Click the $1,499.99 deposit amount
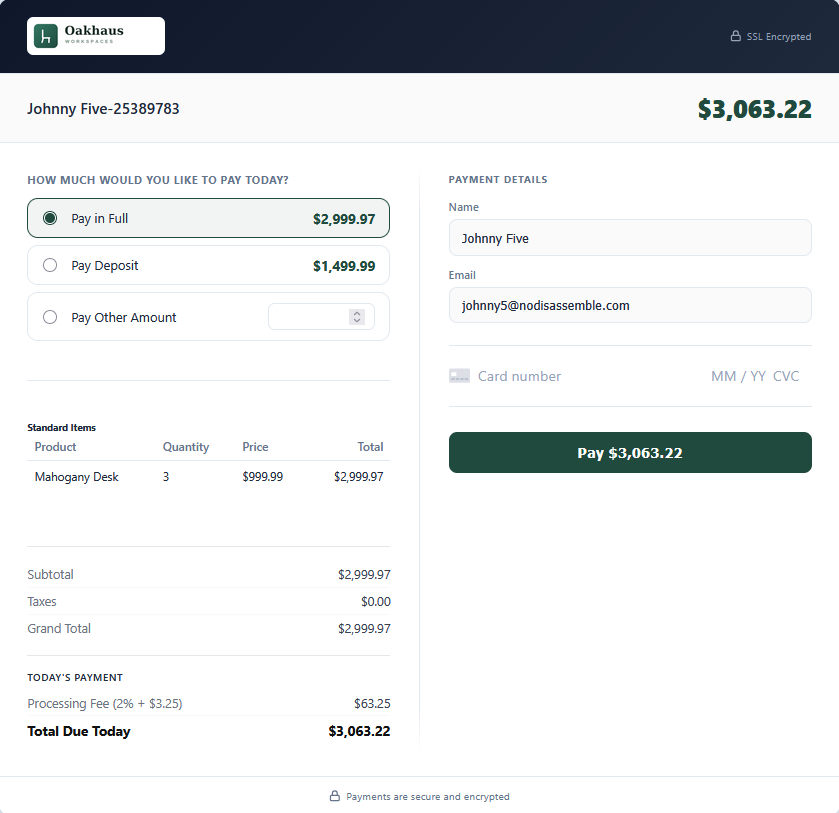839x813 pixels. pyautogui.click(x=344, y=266)
